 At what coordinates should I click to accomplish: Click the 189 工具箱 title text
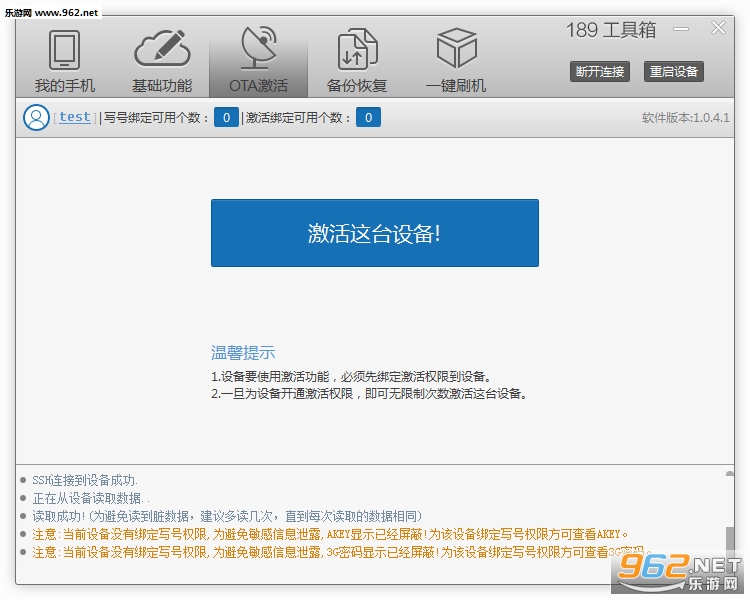tap(611, 30)
